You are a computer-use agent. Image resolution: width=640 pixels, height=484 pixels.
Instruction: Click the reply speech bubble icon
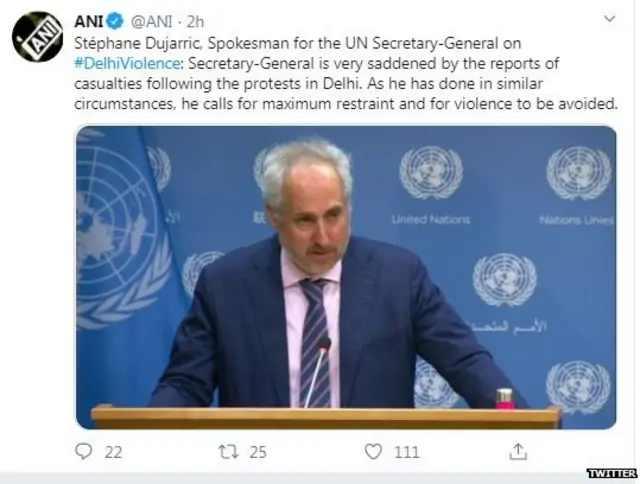pyautogui.click(x=84, y=451)
